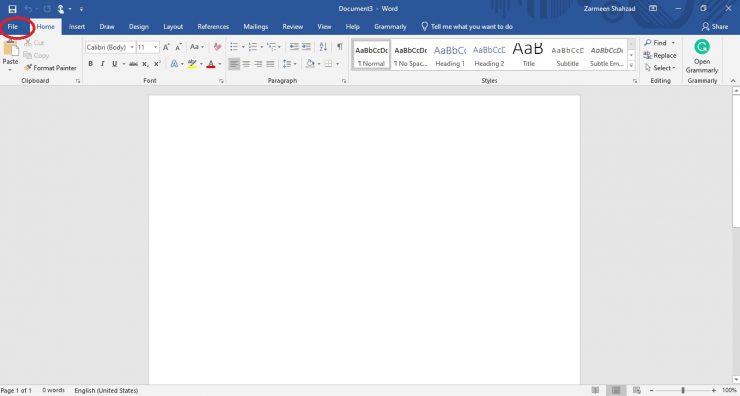
Task: Click Tell me what you want to do
Action: (467, 26)
